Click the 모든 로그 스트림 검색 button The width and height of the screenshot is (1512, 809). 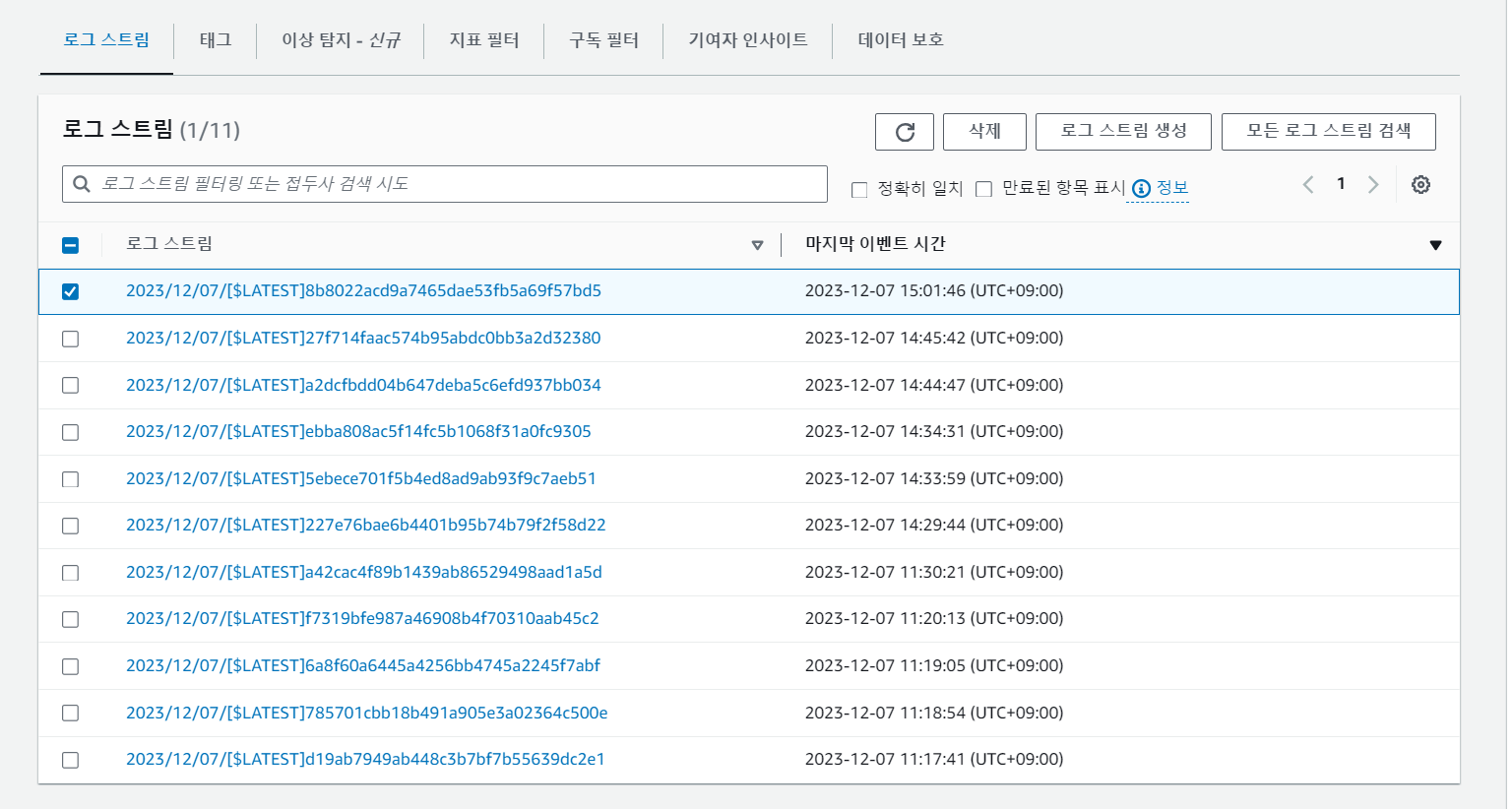click(x=1329, y=132)
